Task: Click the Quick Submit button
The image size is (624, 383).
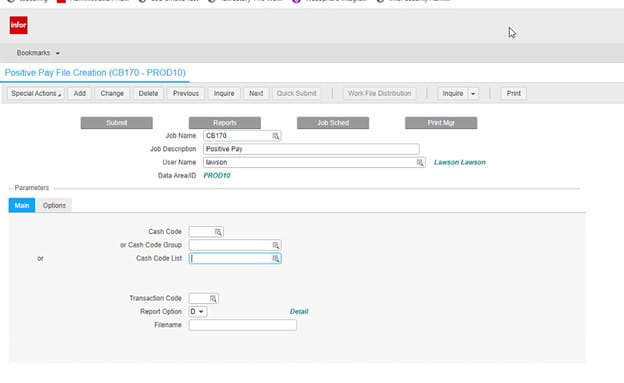Action: (296, 94)
